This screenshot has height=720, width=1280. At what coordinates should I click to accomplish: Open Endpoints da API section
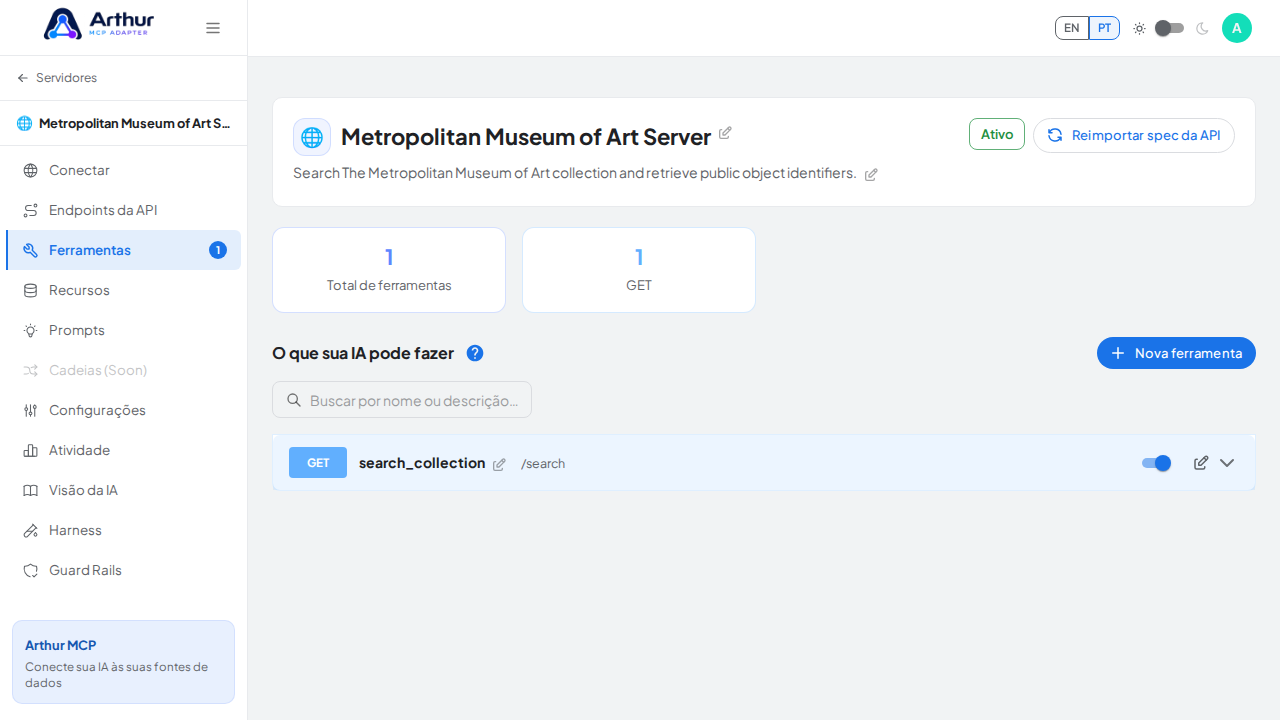123,210
